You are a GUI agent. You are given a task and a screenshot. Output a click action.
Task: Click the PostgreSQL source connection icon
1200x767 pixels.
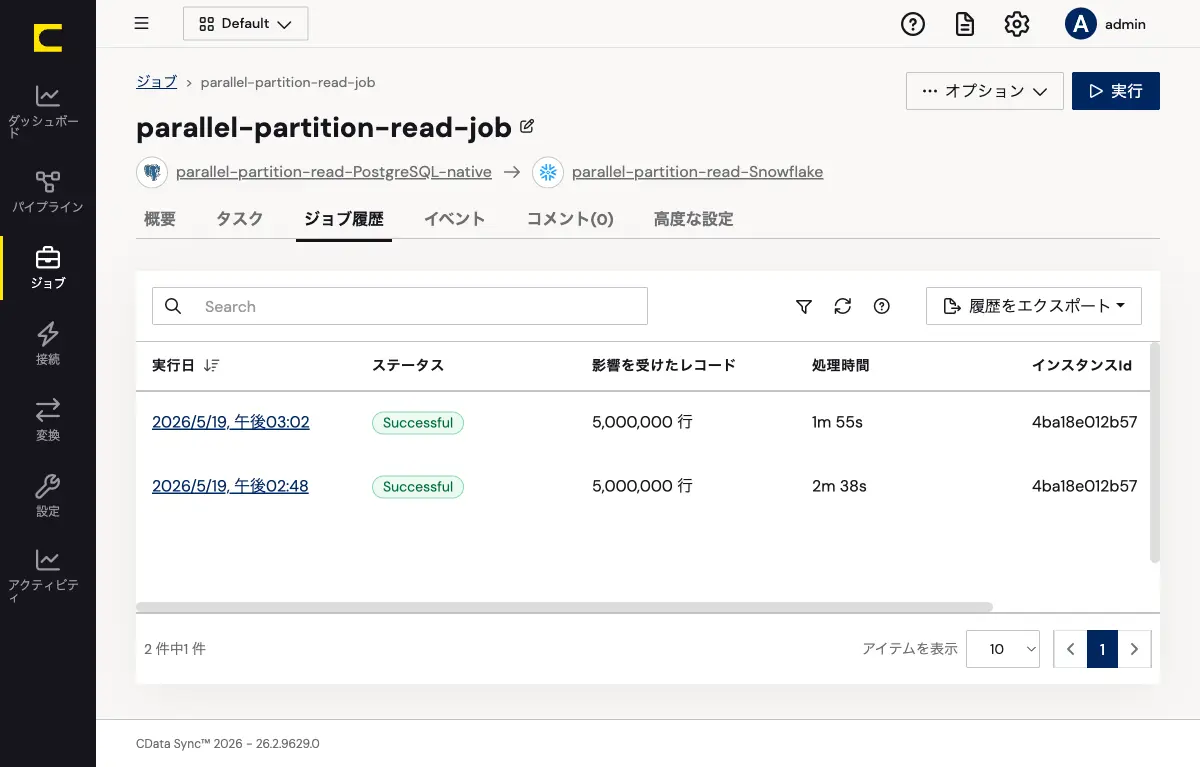[152, 172]
